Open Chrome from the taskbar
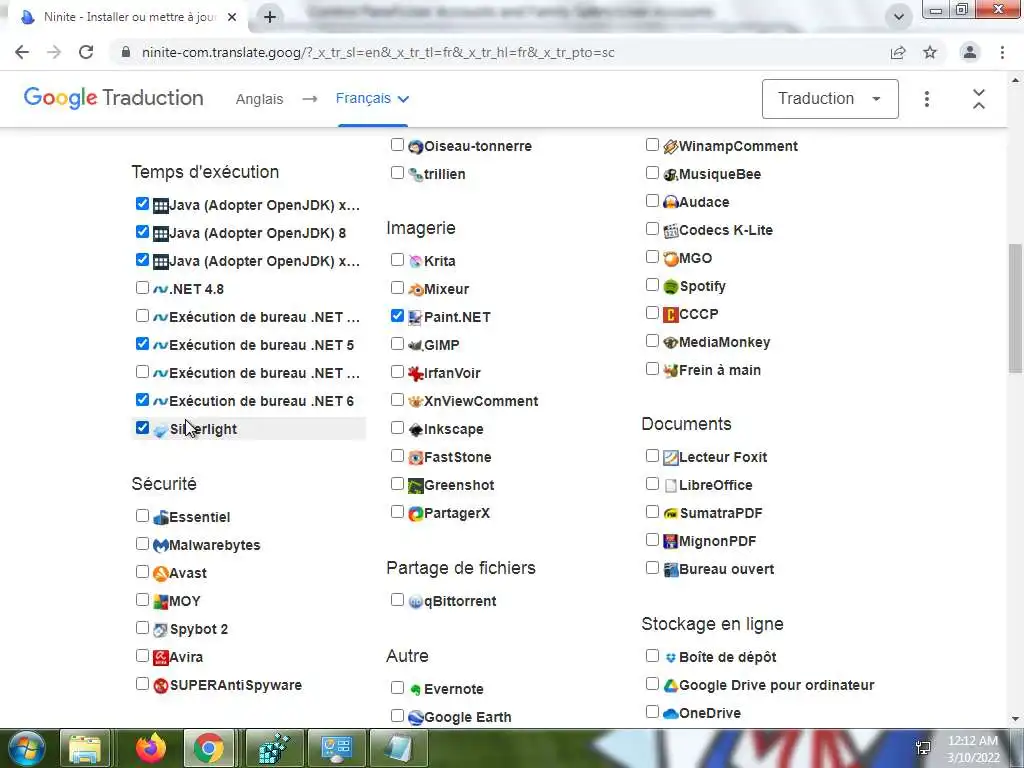The width and height of the screenshot is (1024, 768). pyautogui.click(x=209, y=748)
